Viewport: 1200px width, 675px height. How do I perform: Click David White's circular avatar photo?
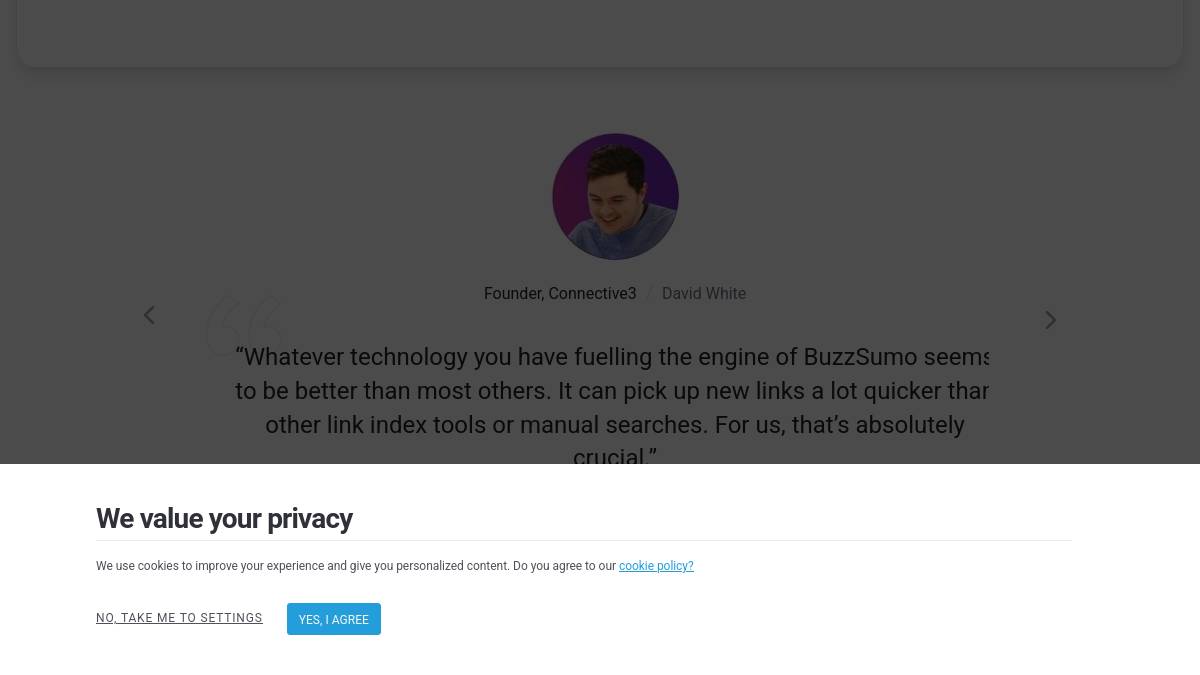point(615,197)
